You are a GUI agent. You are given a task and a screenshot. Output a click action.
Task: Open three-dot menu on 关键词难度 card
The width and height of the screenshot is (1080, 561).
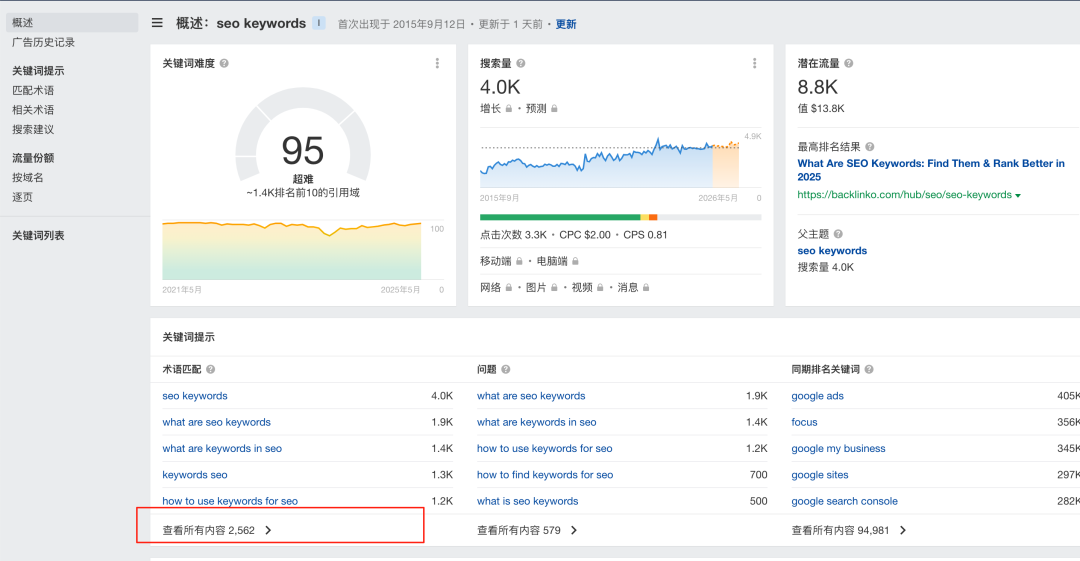coord(437,64)
